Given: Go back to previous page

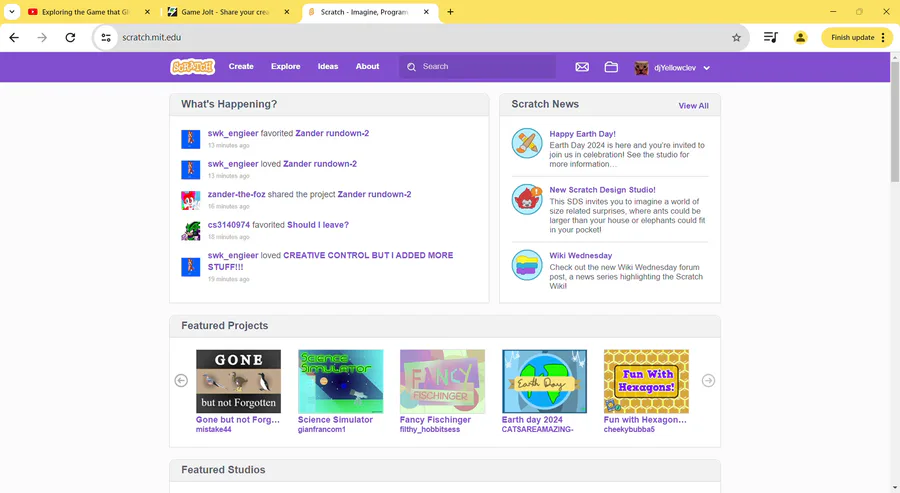Looking at the screenshot, I should (14, 37).
